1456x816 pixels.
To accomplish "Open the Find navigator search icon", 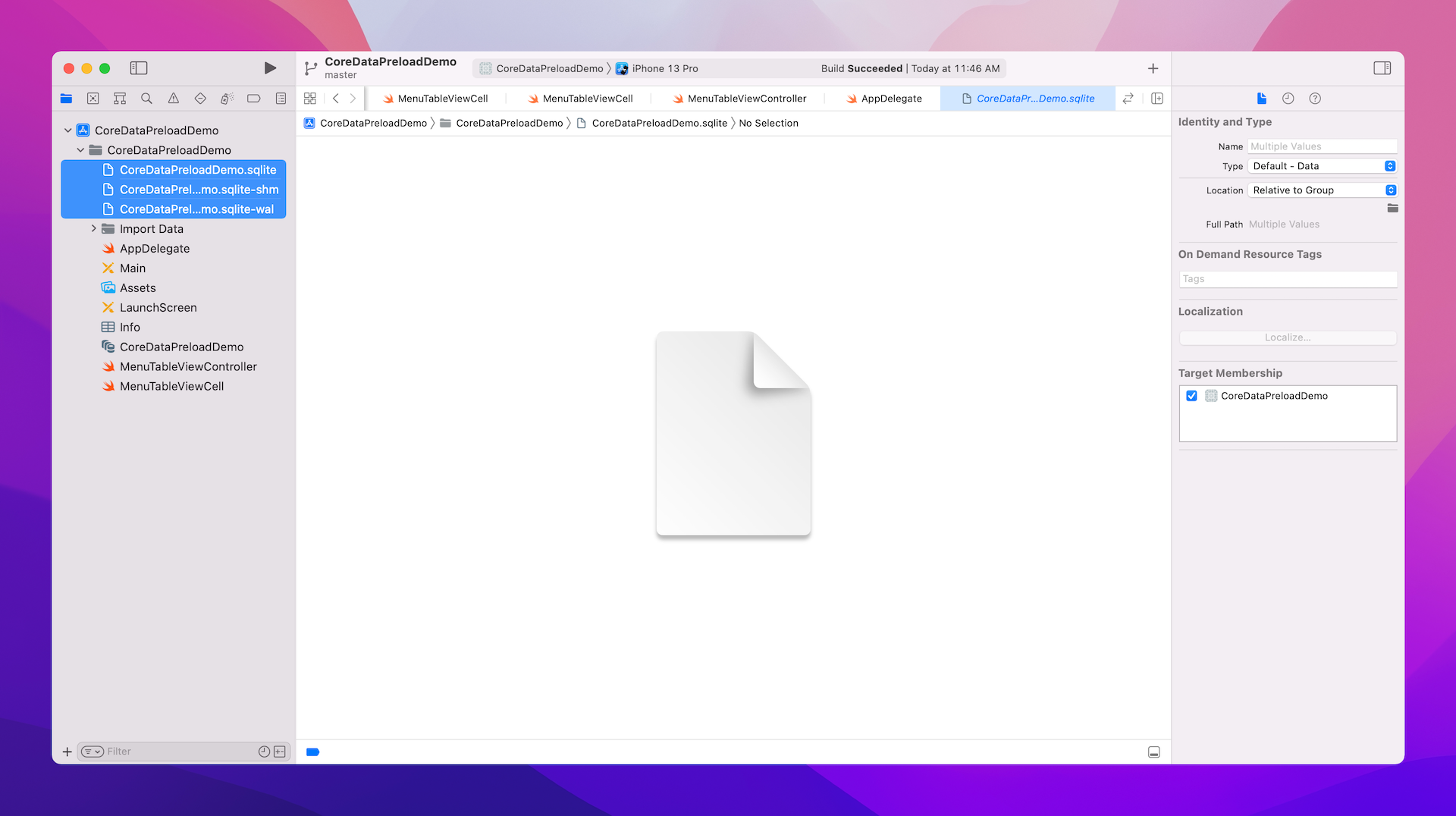I will [x=146, y=99].
